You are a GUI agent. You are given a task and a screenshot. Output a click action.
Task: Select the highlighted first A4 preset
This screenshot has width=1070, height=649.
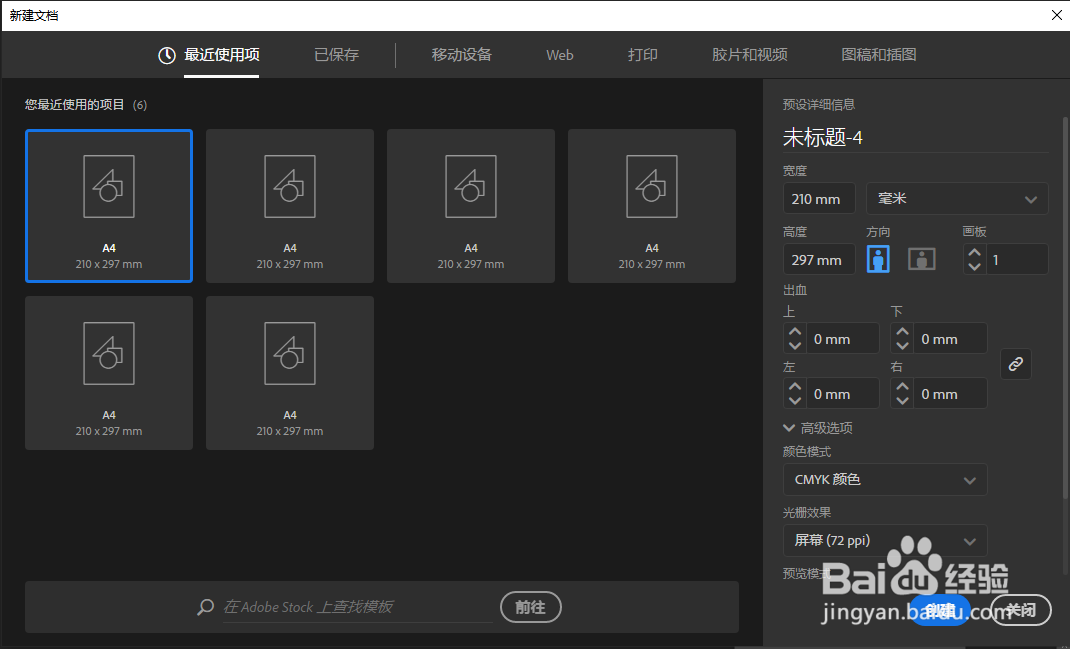click(x=109, y=205)
